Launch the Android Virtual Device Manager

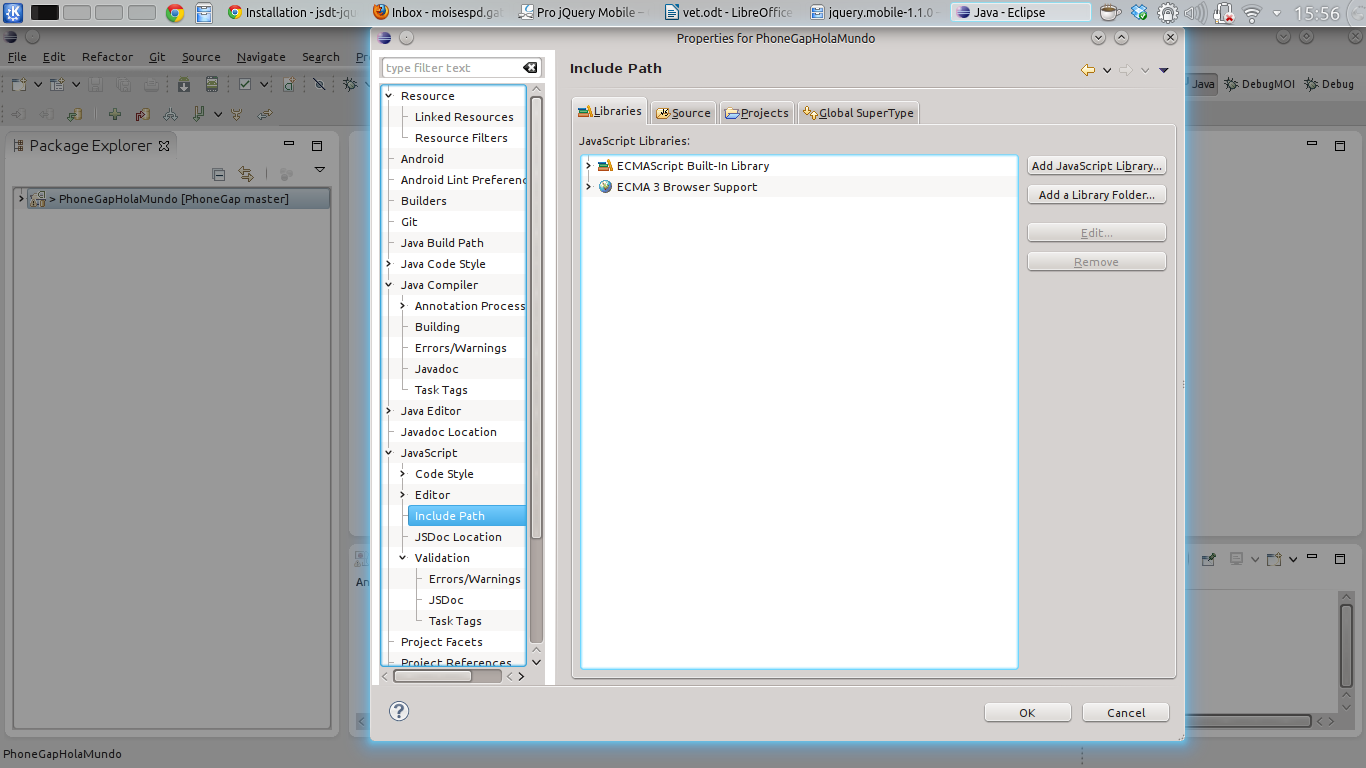point(212,85)
